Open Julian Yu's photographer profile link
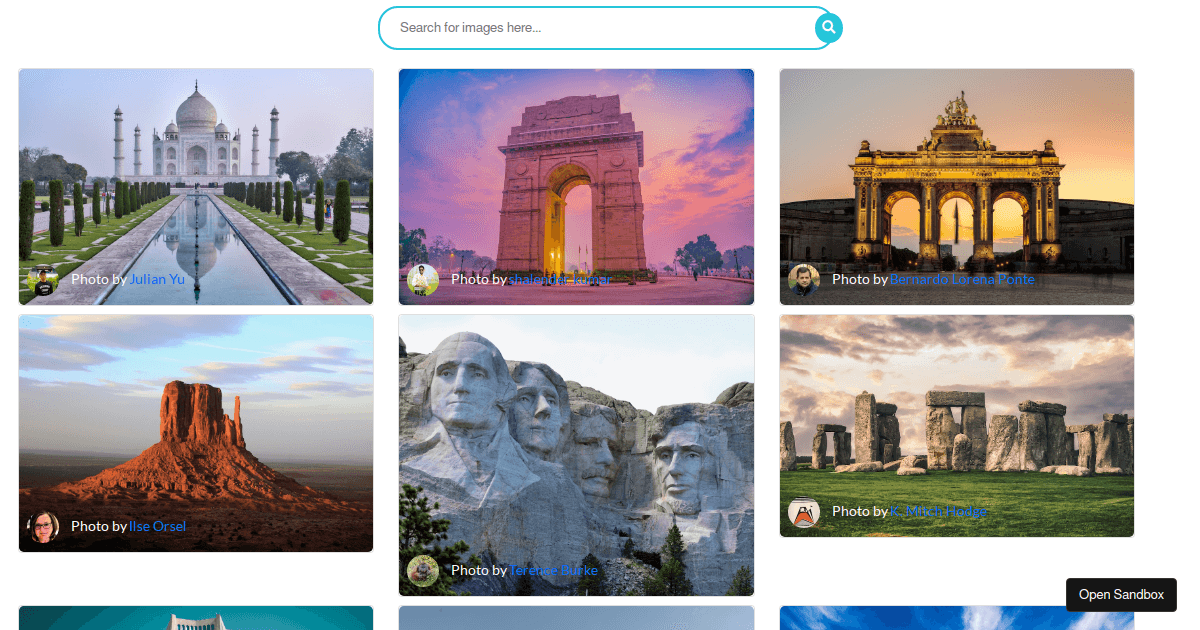 157,279
